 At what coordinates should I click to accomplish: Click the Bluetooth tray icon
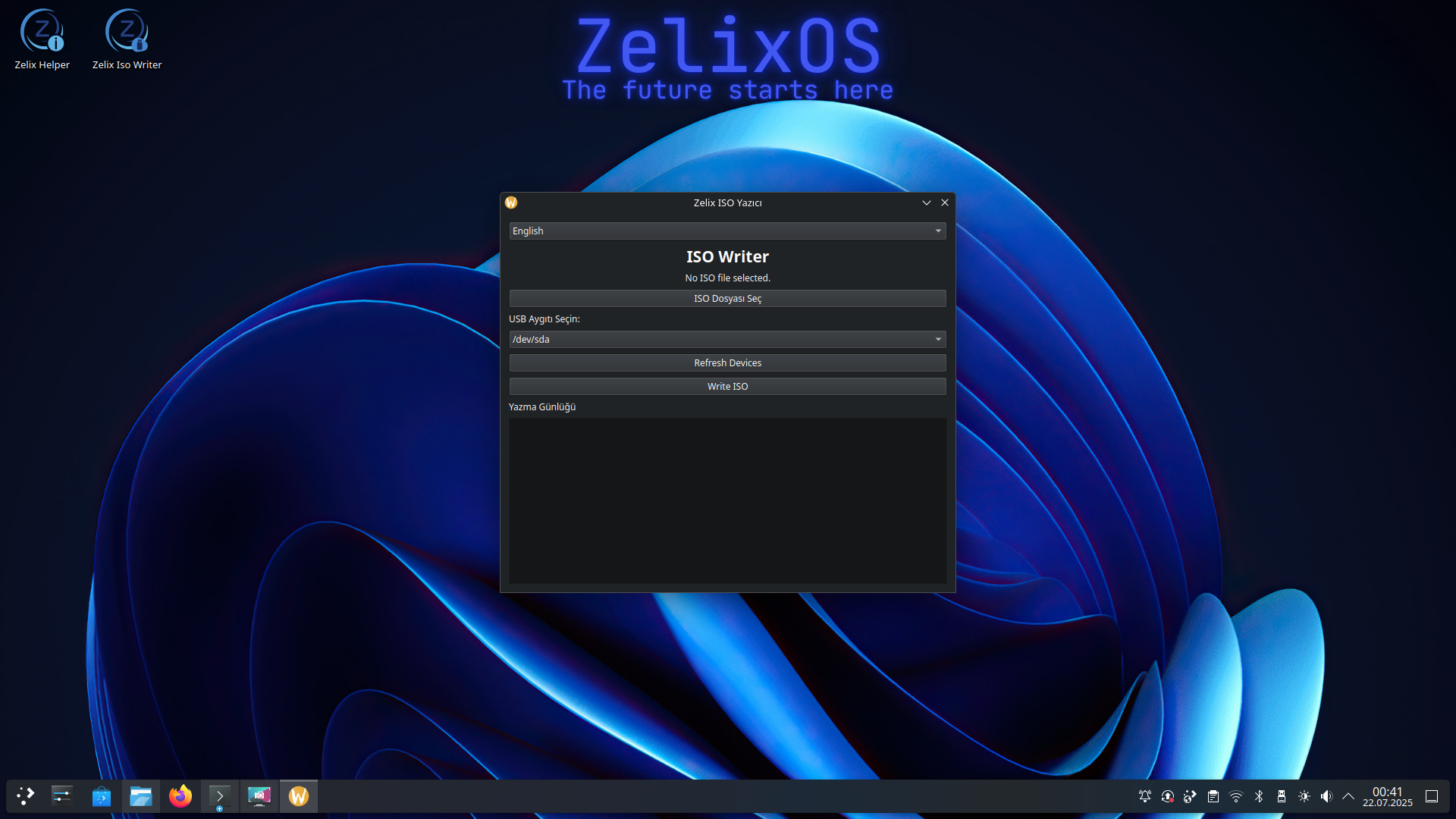pos(1259,796)
